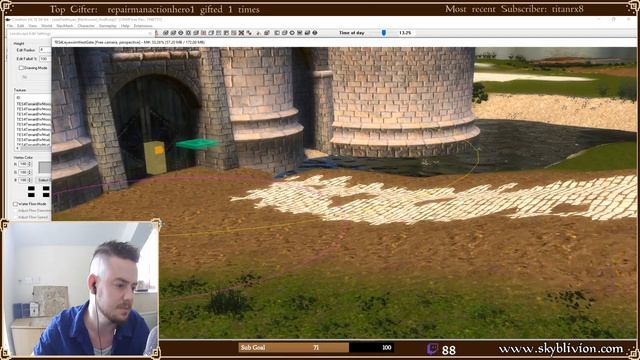Open the View menu

[33, 26]
